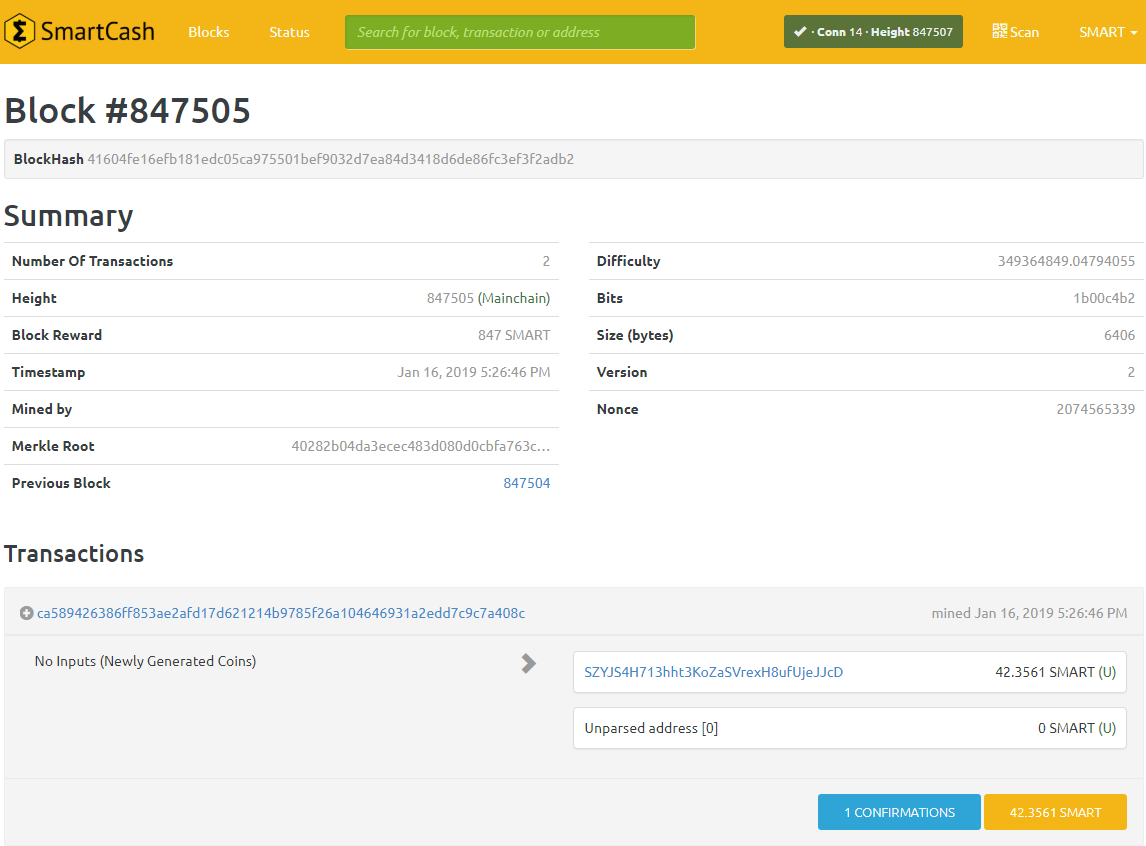This screenshot has width=1146, height=846.
Task: Select the Merkle Root hash value
Action: (x=421, y=446)
